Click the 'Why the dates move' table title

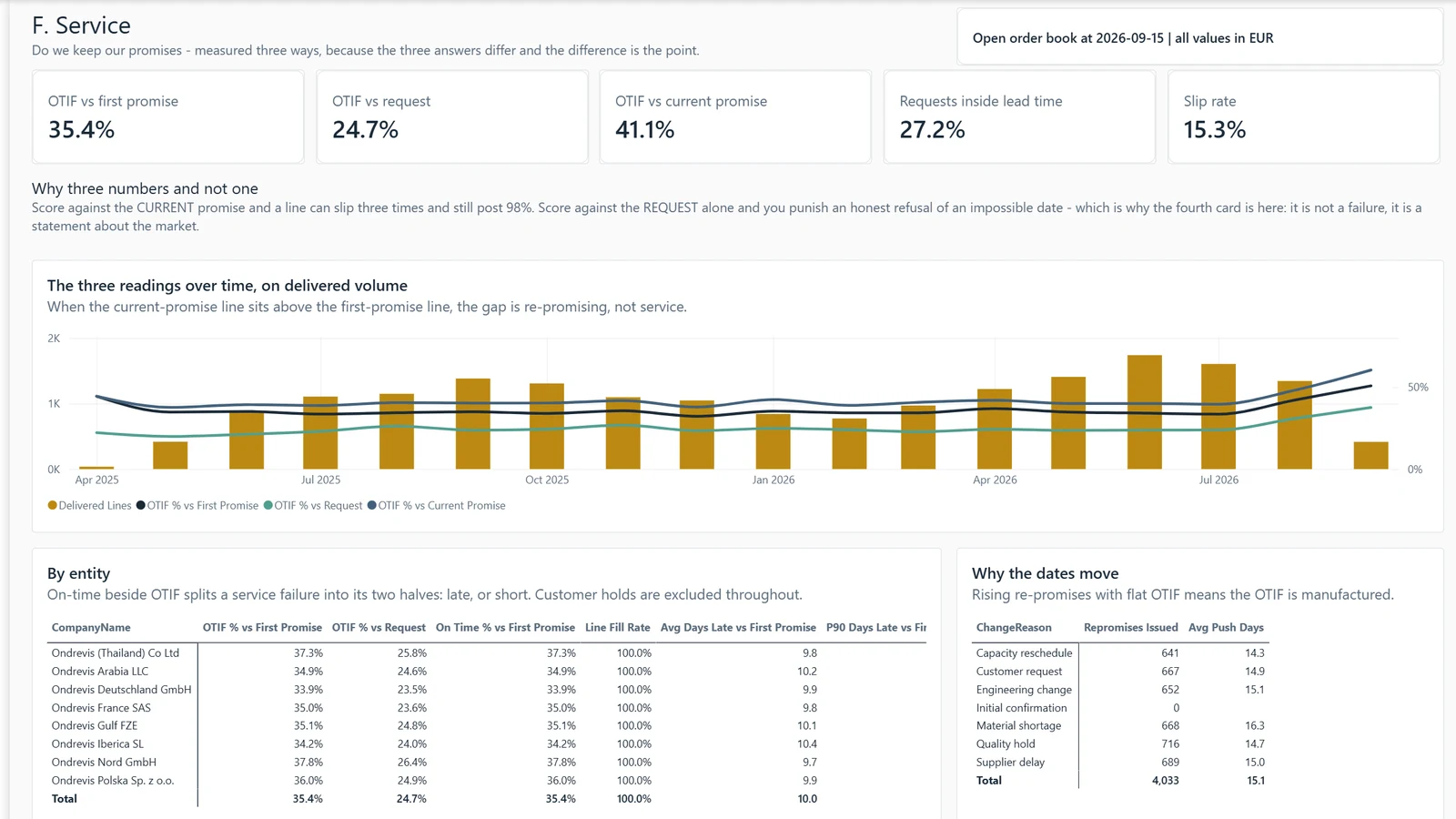[x=1045, y=573]
